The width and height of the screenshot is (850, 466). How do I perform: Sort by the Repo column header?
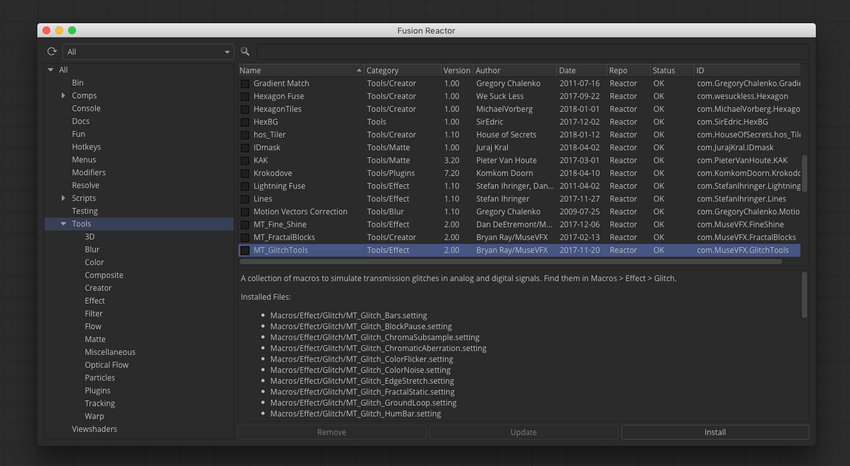click(628, 70)
